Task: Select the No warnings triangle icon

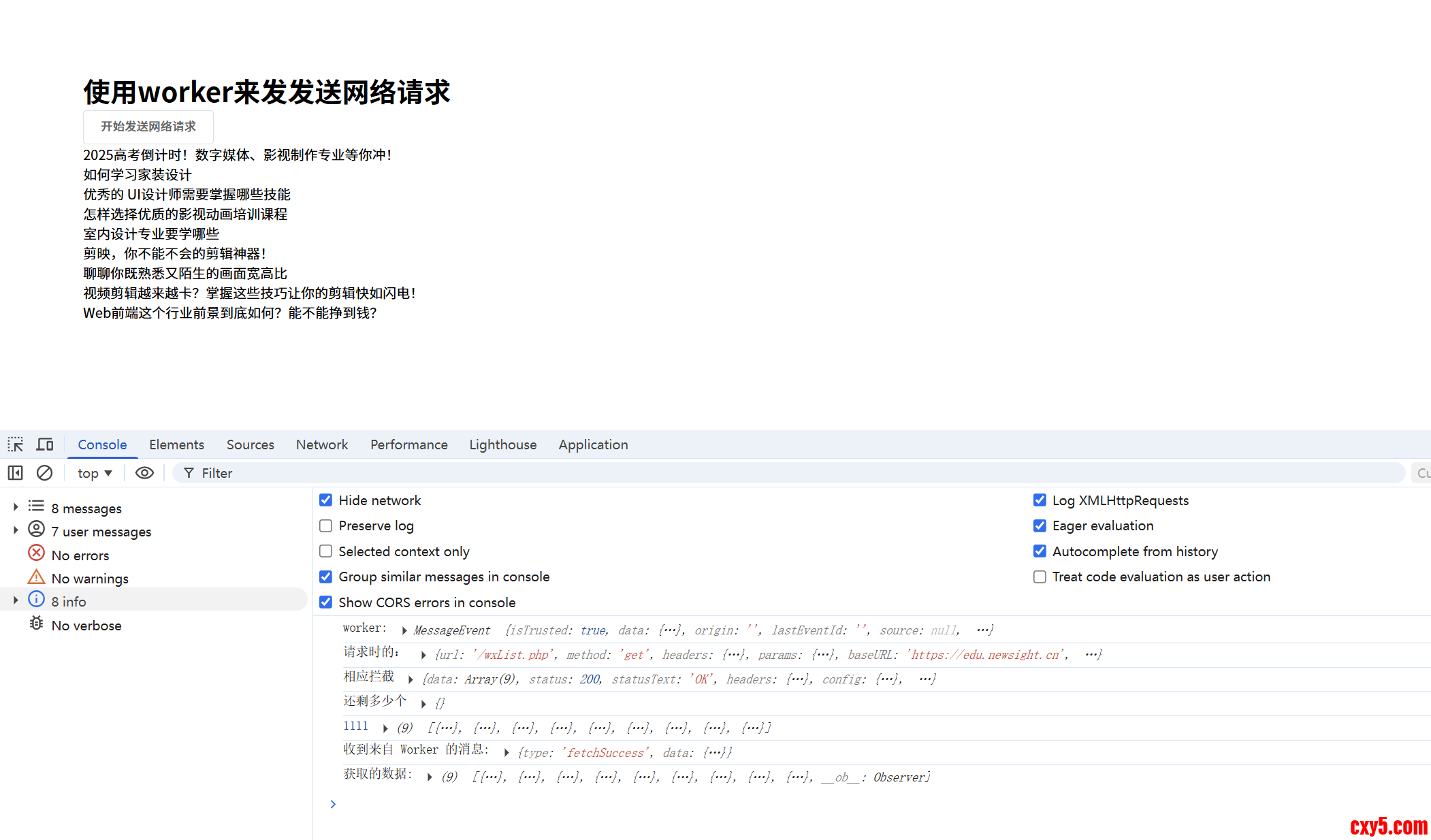Action: (36, 577)
